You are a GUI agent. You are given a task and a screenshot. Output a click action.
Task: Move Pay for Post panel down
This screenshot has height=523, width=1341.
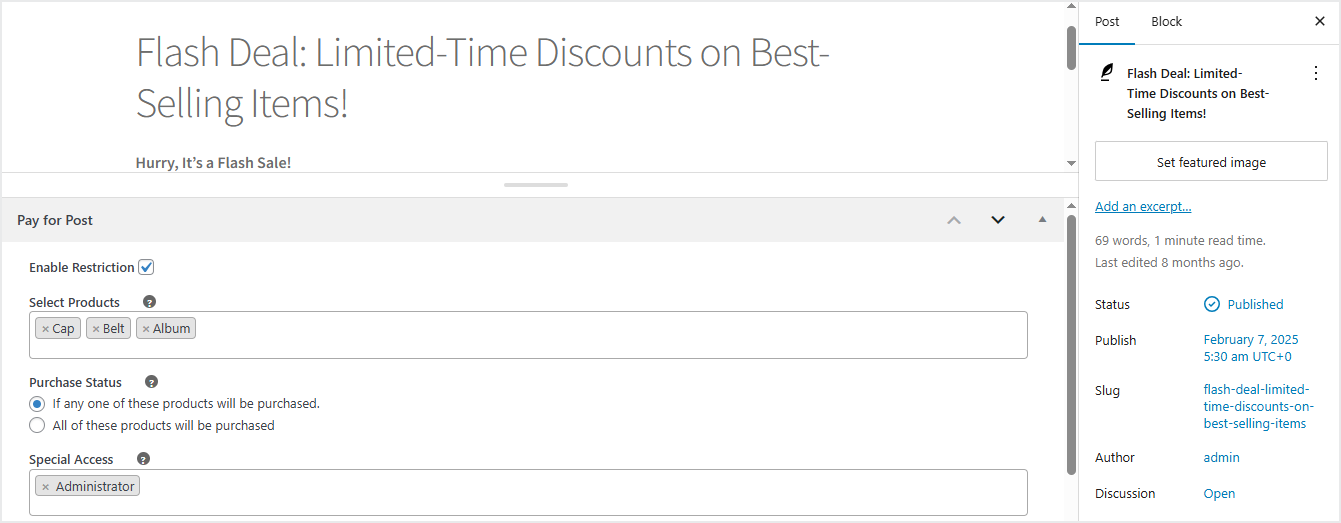[997, 220]
